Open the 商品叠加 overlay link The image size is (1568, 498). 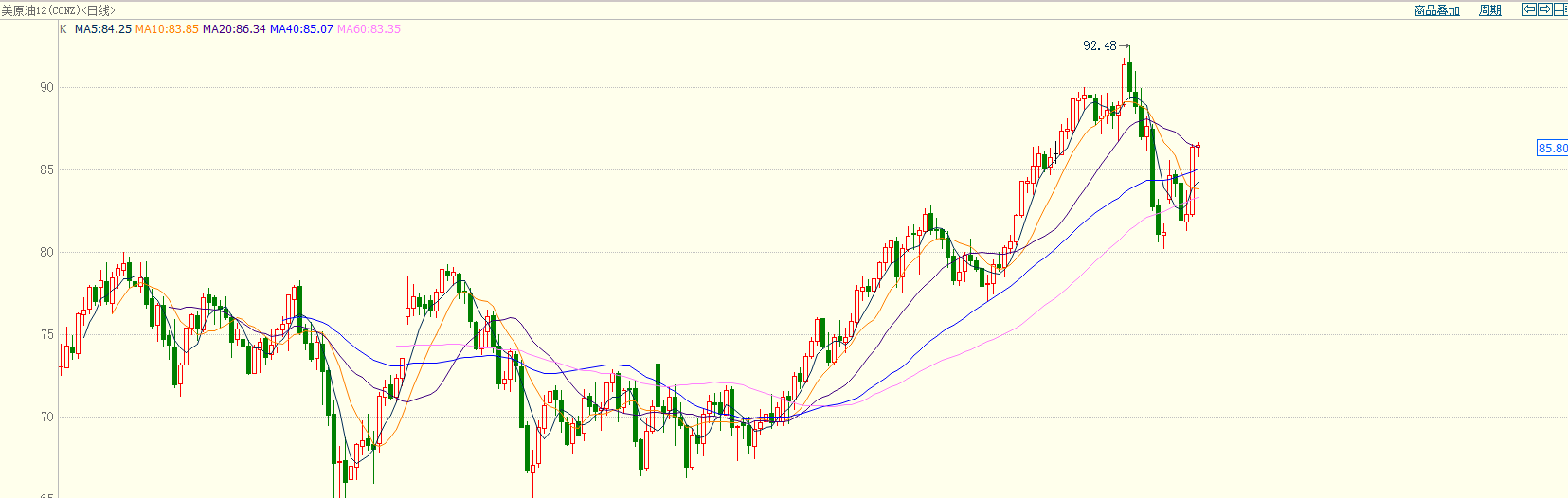click(x=1436, y=10)
